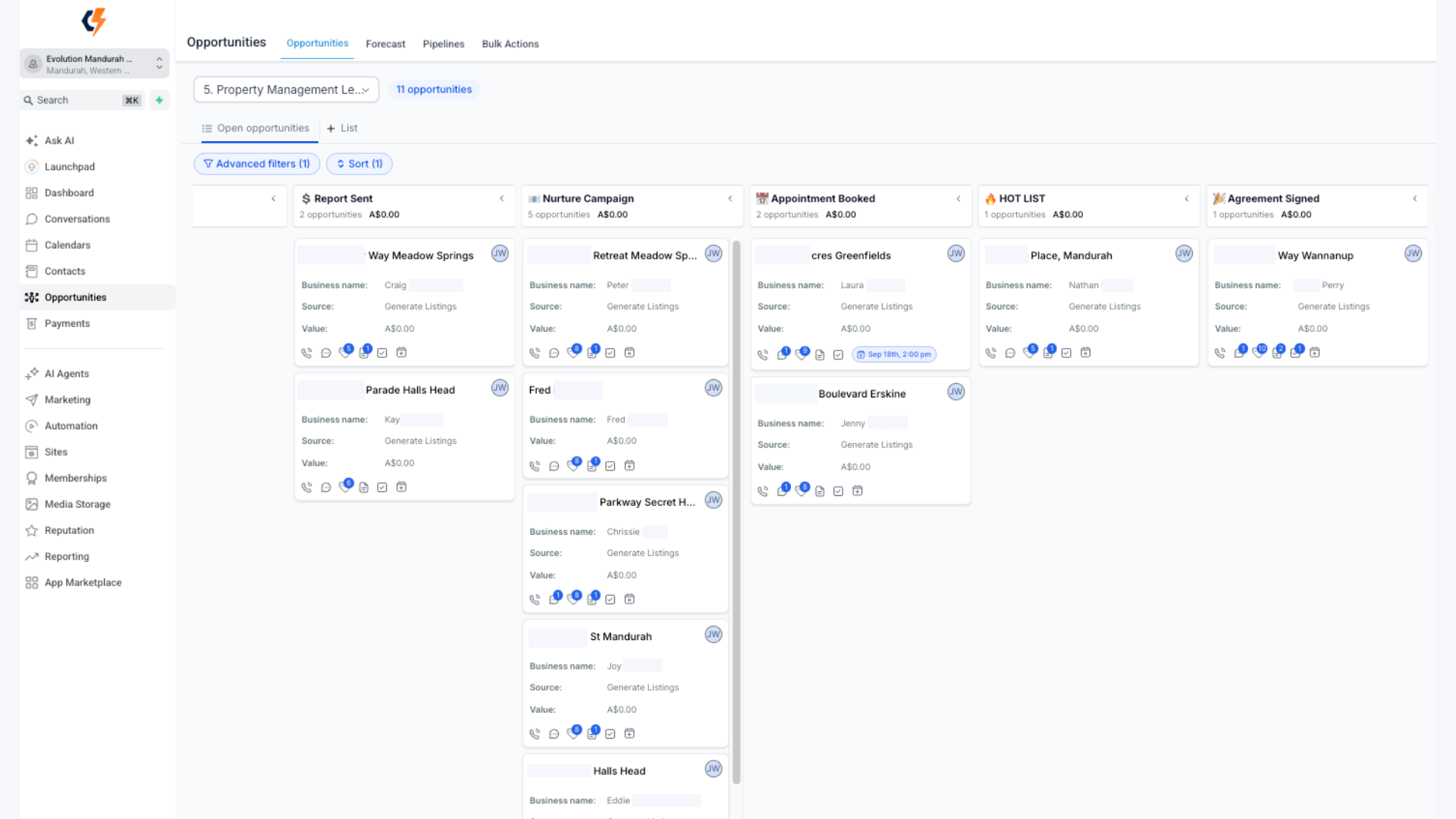1456x819 pixels.
Task: Open Reputation star icon in sidebar
Action: (31, 531)
